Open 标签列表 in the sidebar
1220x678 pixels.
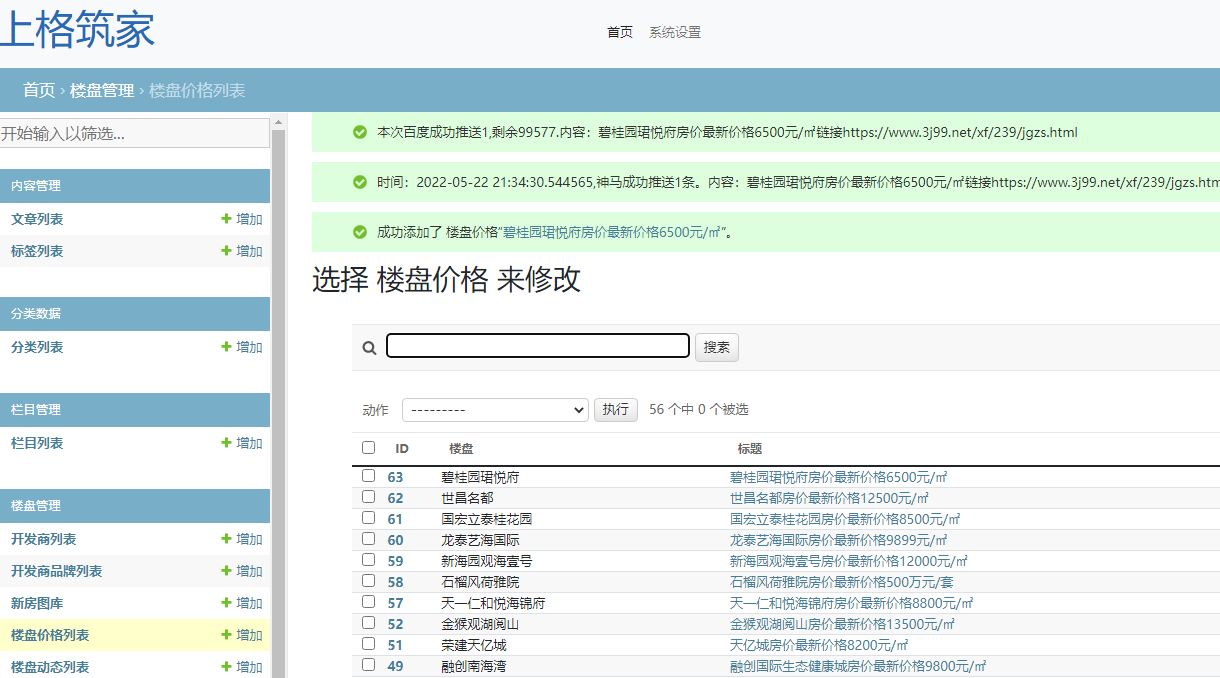click(37, 251)
